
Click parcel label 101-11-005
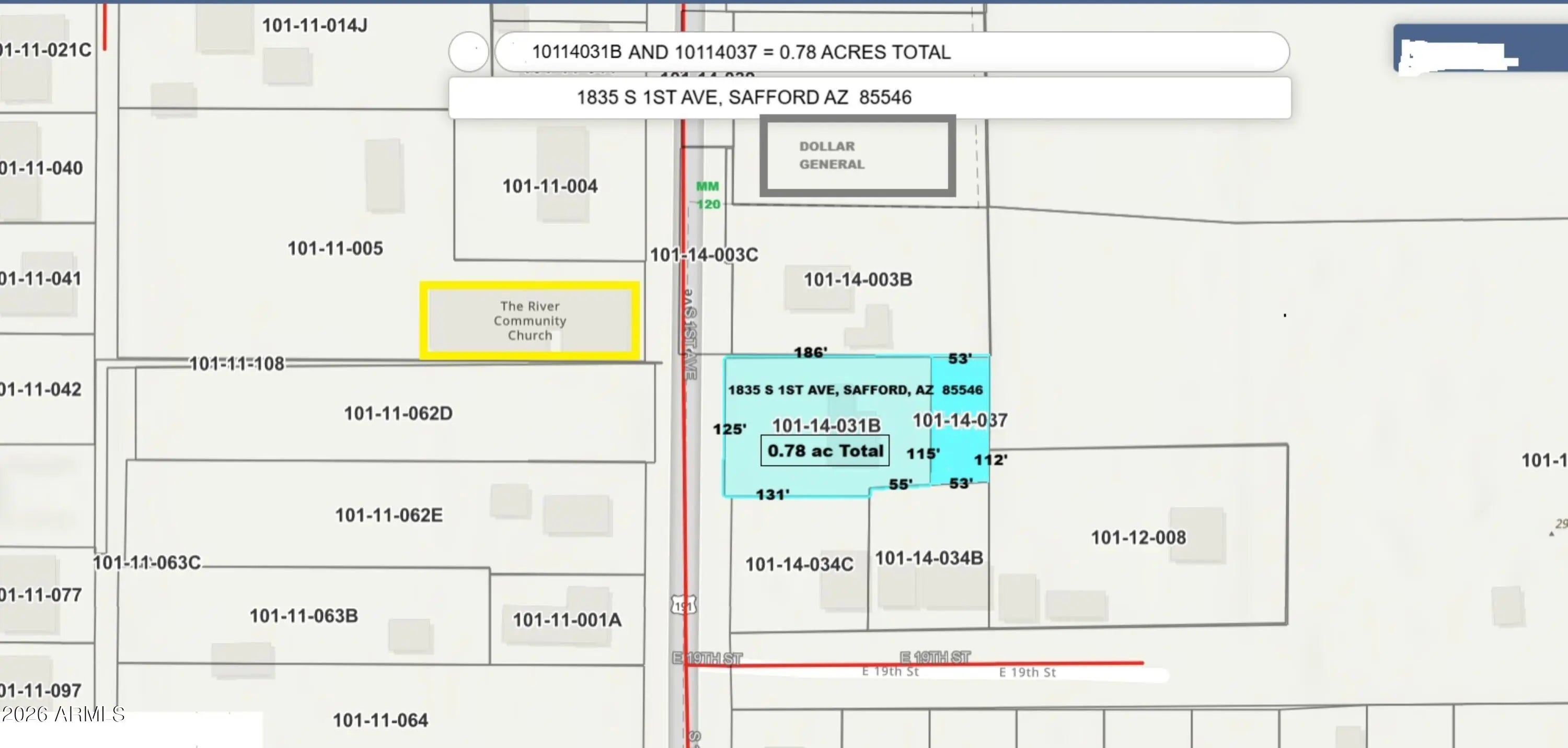click(335, 248)
